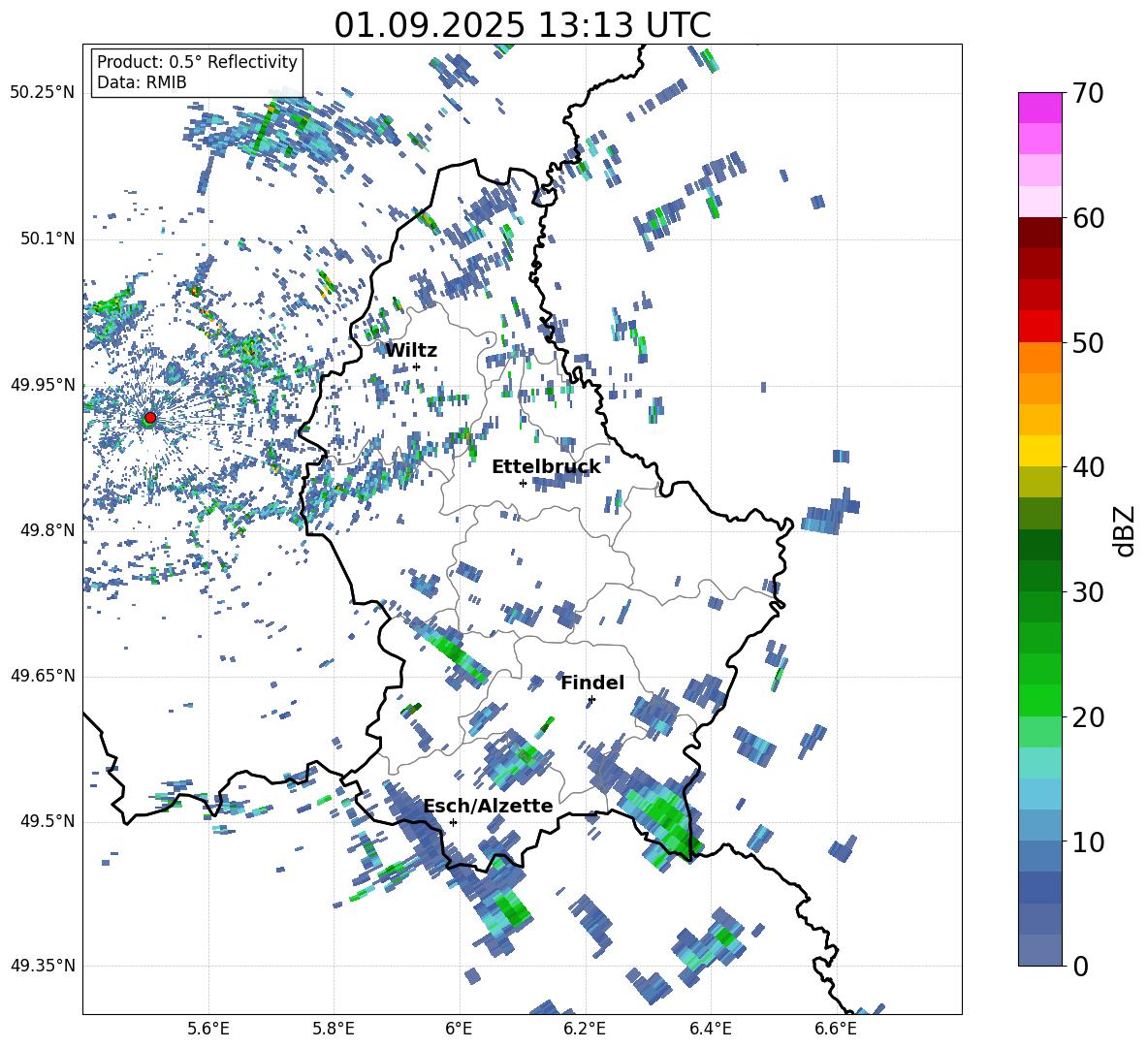Click the 50.25°N latitude tick label
Screen dimensions: 1148x1048
pos(43,93)
